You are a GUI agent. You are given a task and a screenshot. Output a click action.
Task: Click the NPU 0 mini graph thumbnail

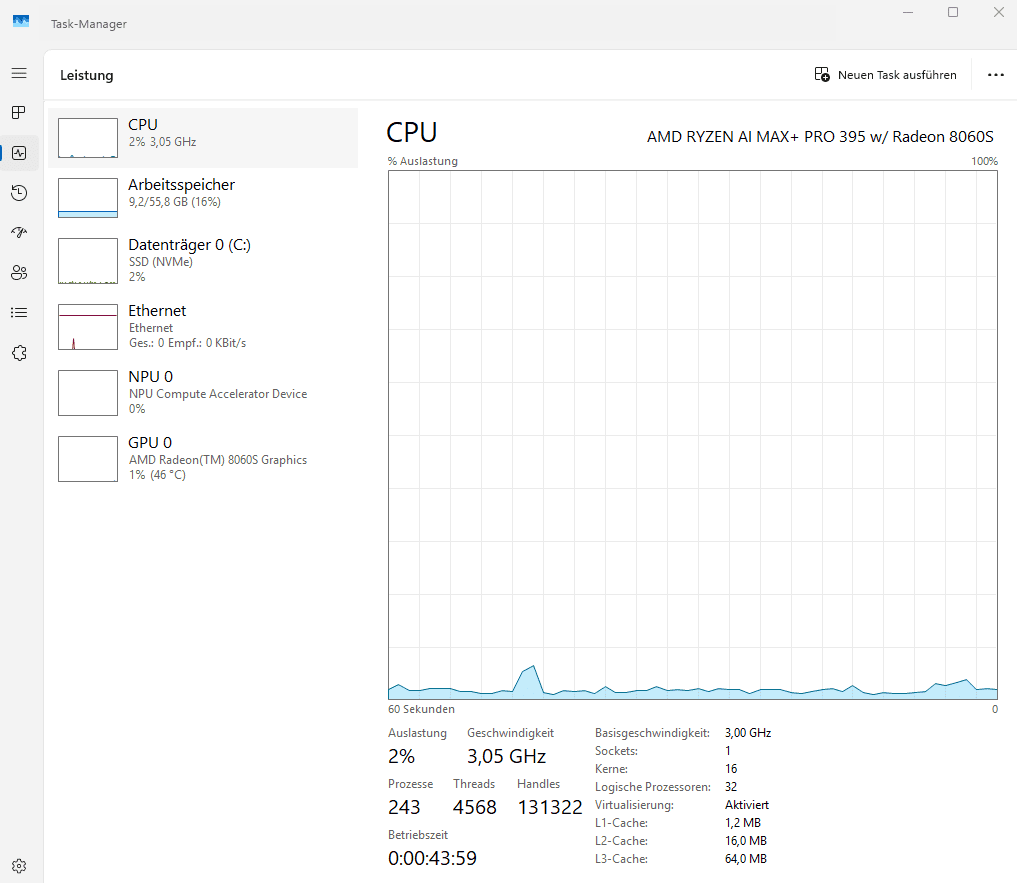(88, 393)
